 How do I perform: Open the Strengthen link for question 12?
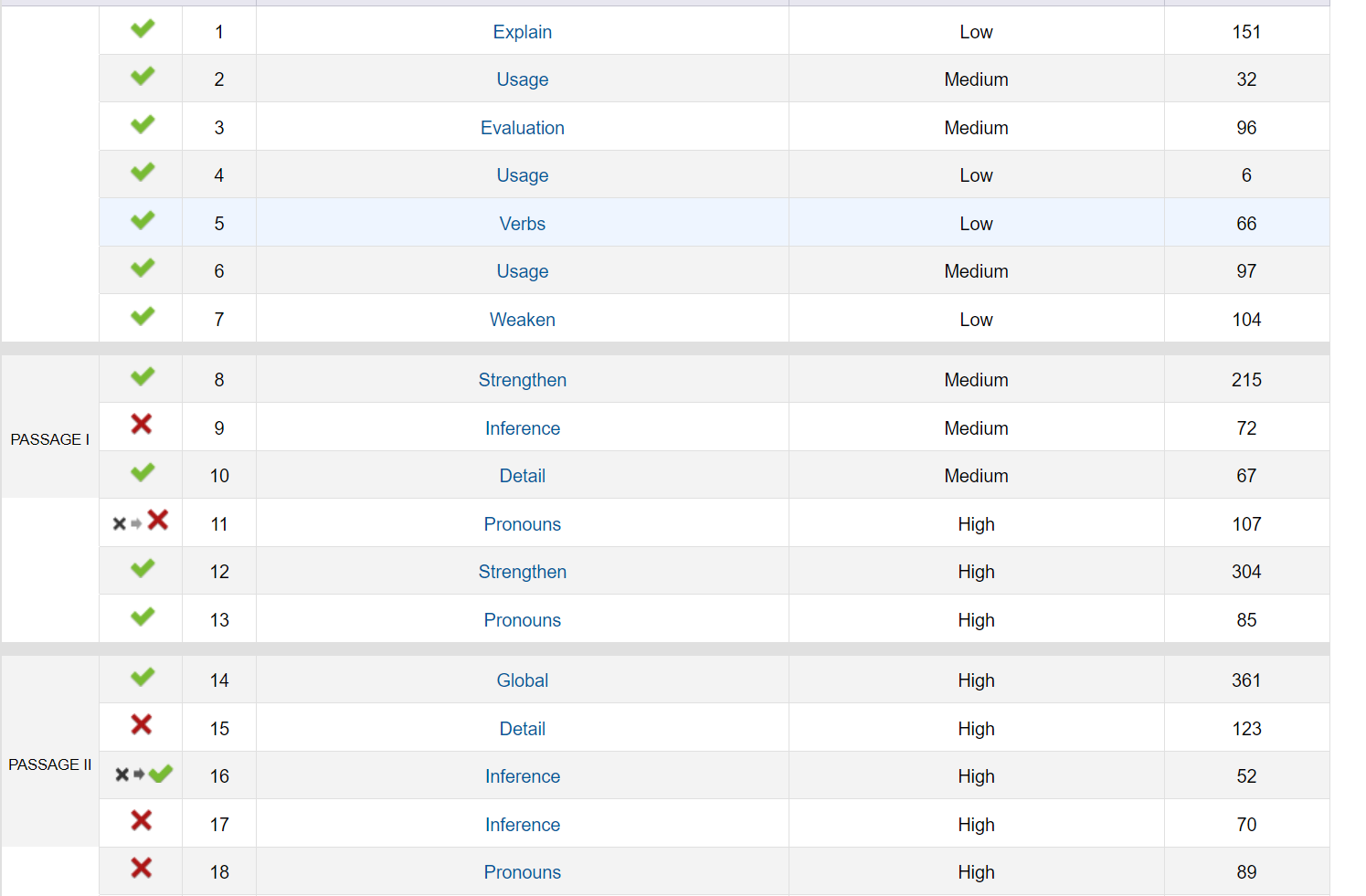click(522, 572)
